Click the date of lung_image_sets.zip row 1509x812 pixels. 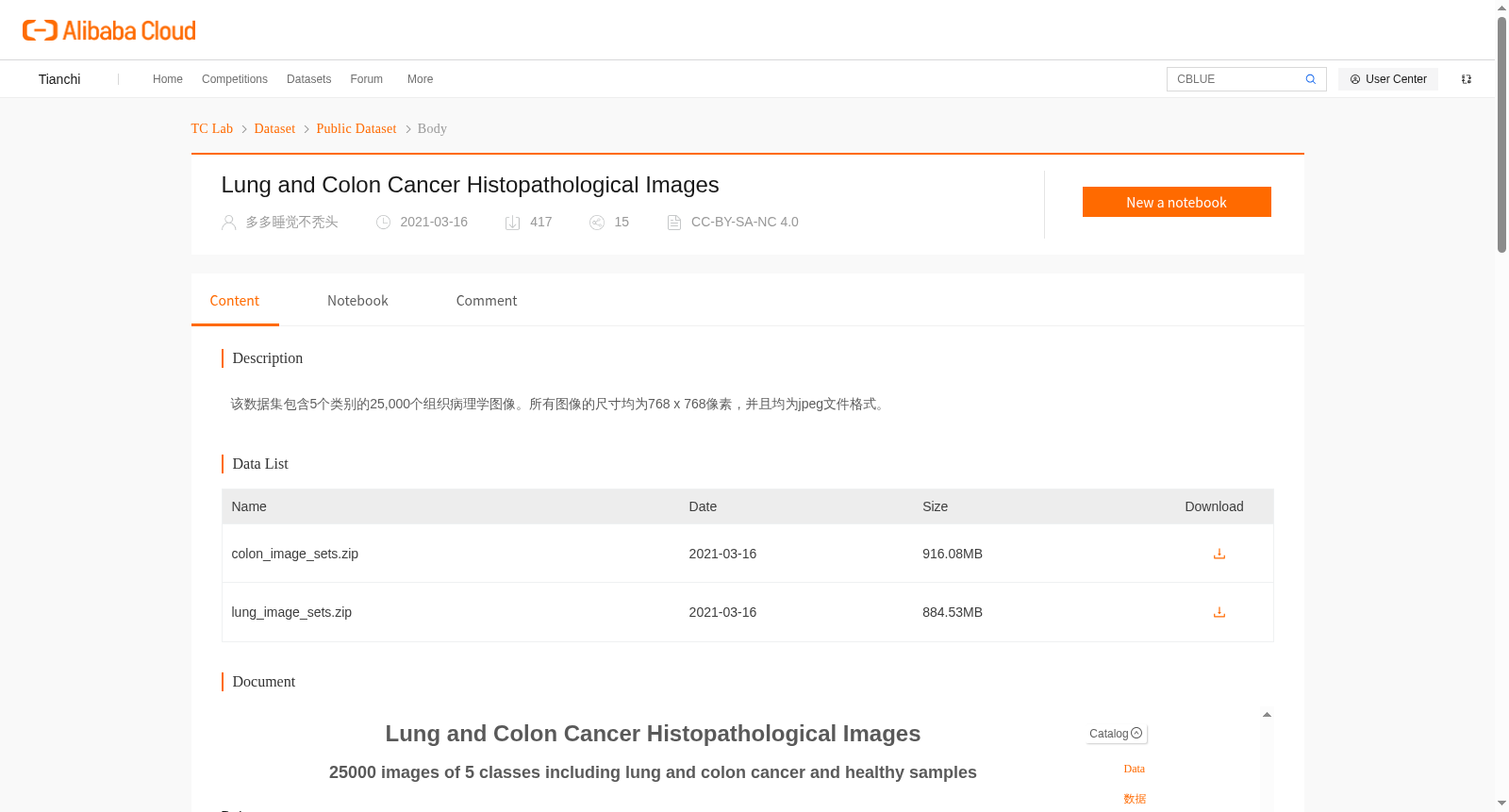tap(722, 612)
